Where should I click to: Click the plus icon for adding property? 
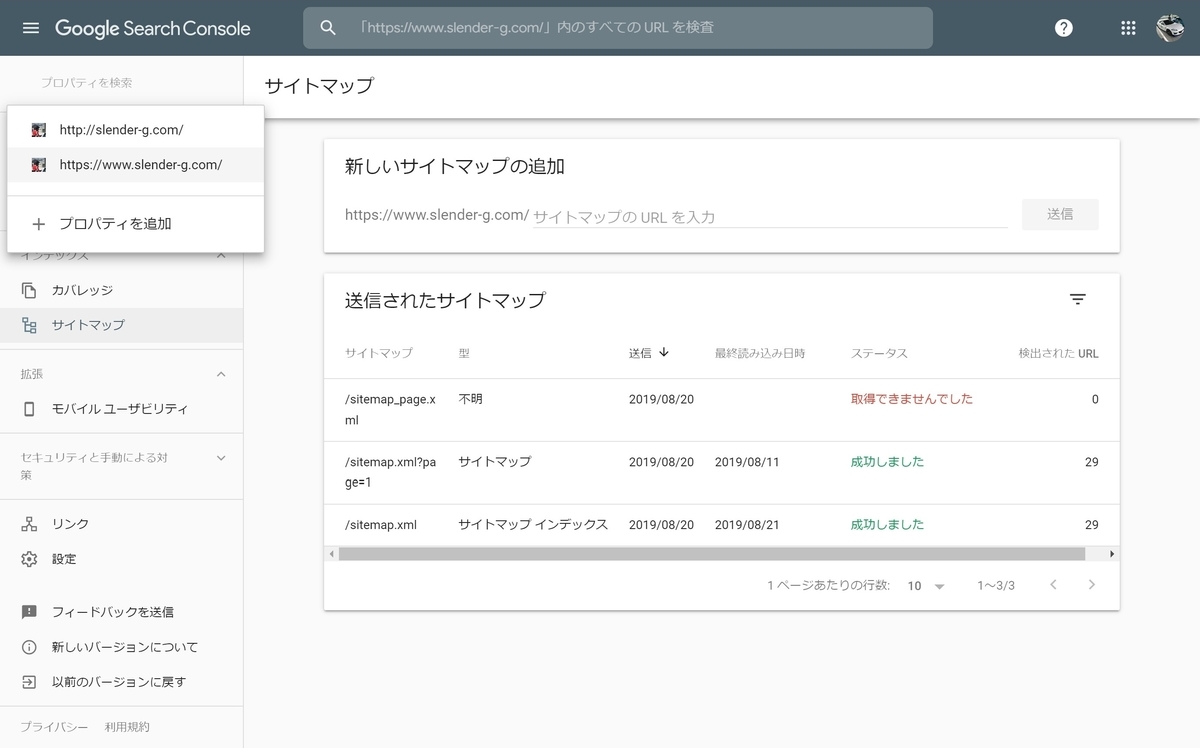coord(39,224)
